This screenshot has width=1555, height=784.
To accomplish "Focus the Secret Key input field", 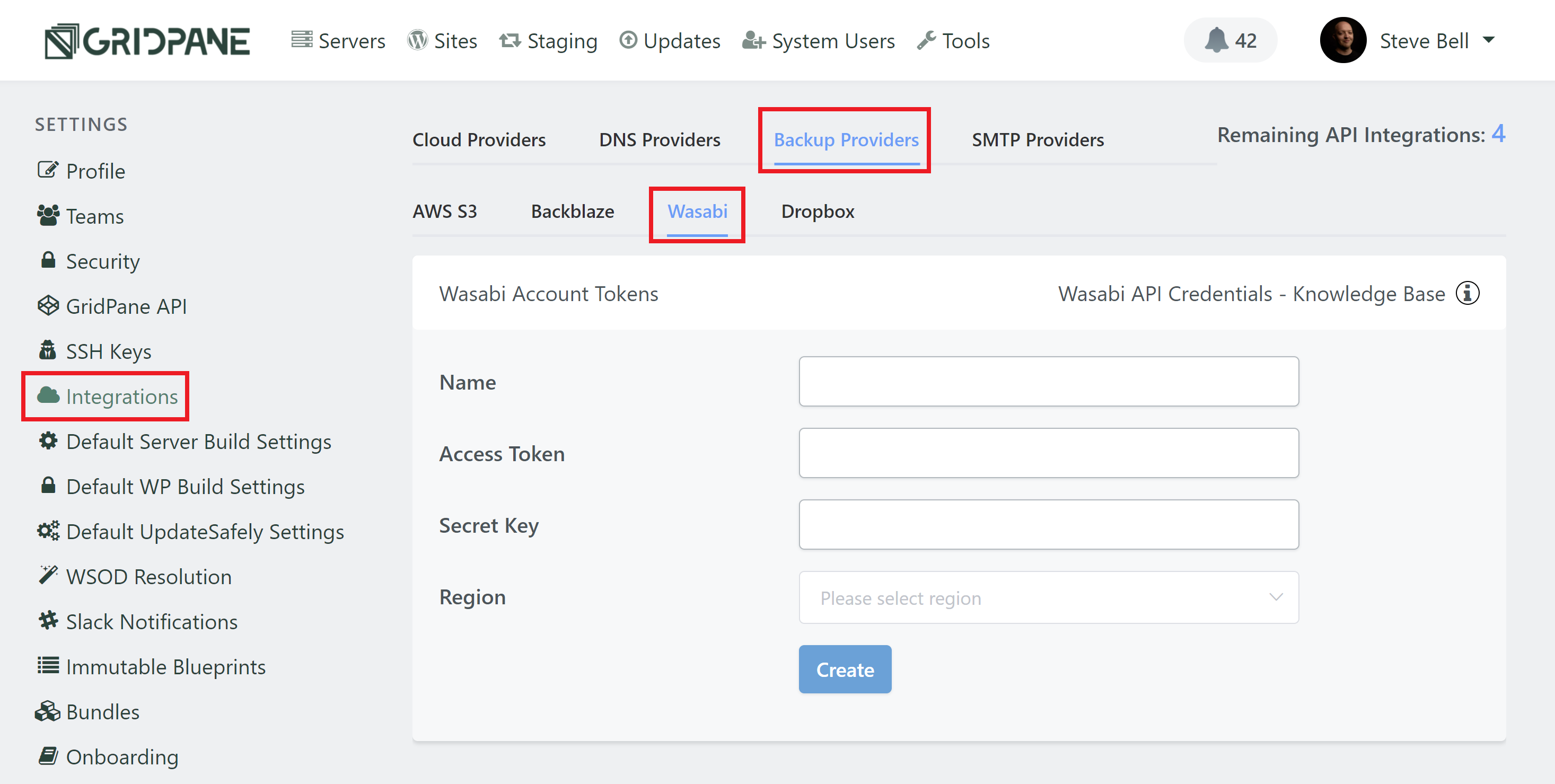I will click(x=1049, y=524).
